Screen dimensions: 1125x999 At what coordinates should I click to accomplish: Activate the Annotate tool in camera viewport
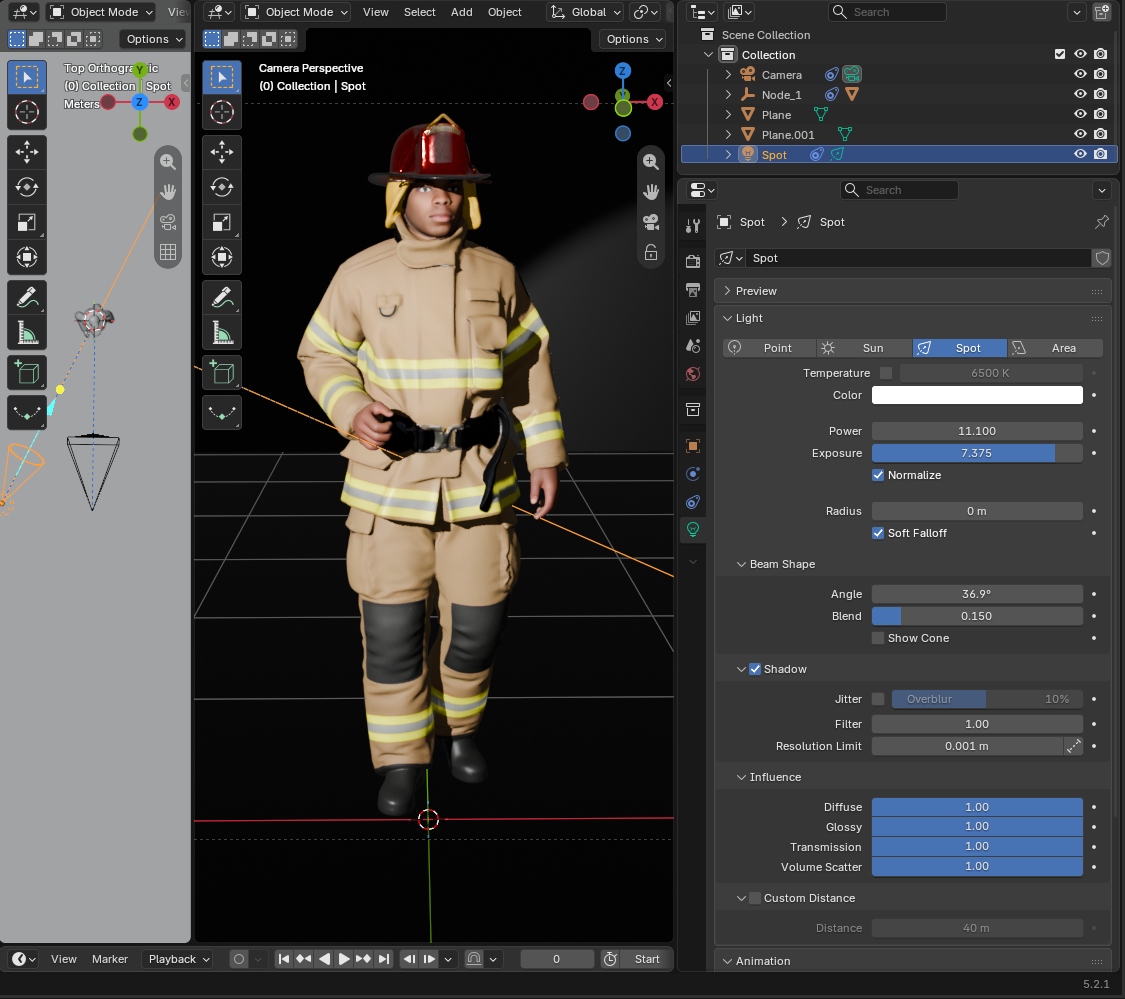point(222,298)
